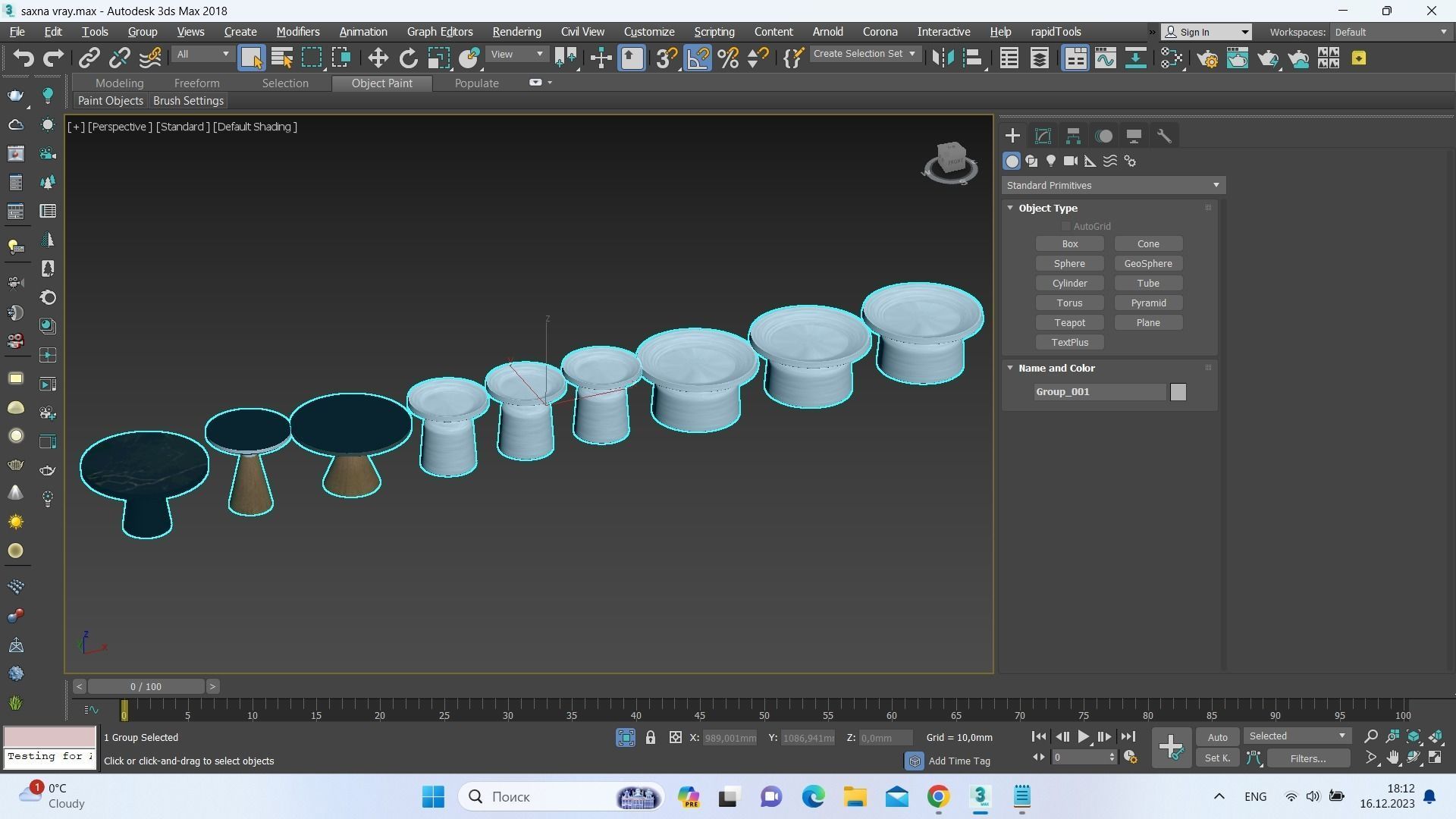This screenshot has width=1456, height=819.
Task: Open Select by Name list icon
Action: (x=282, y=58)
